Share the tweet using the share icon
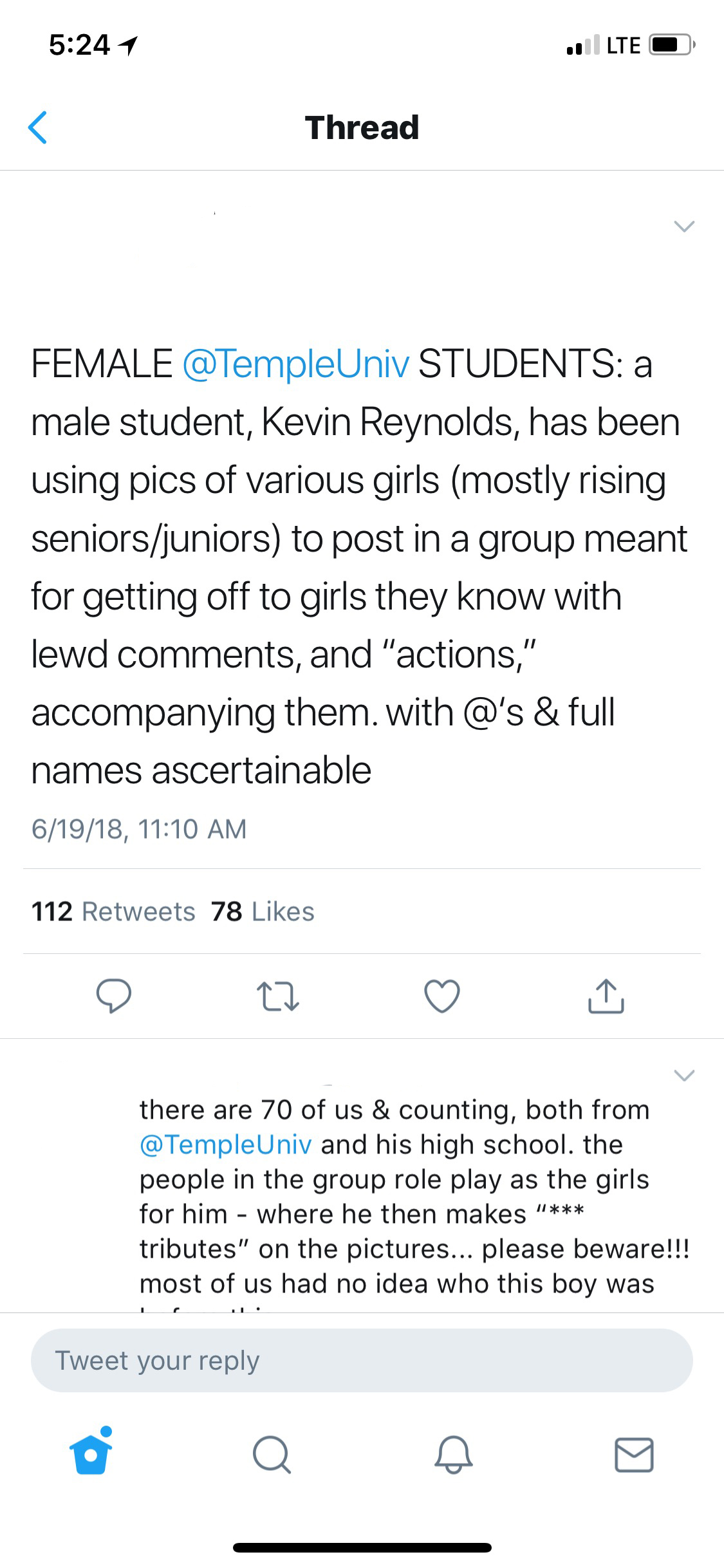Image resolution: width=724 pixels, height=1568 pixels. 606,996
